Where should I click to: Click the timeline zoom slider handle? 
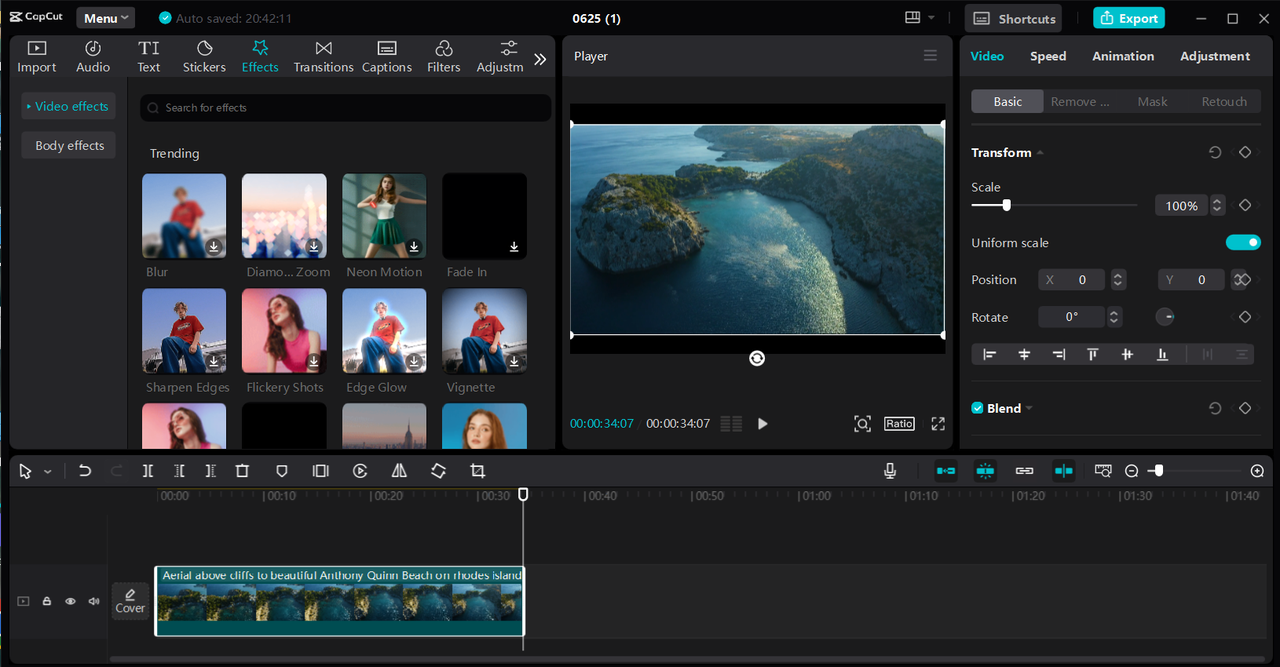1158,470
